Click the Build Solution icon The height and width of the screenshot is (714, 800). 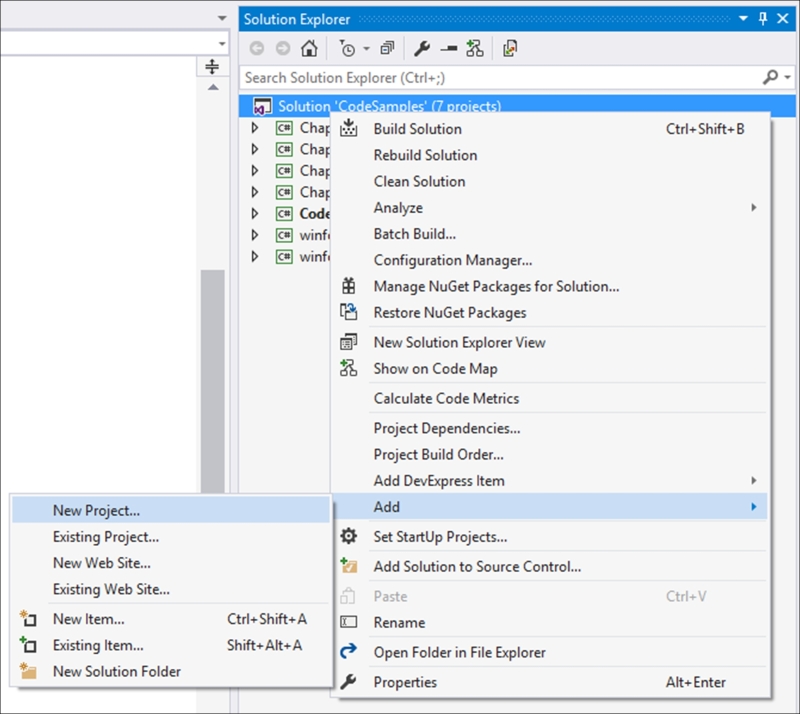[x=348, y=128]
